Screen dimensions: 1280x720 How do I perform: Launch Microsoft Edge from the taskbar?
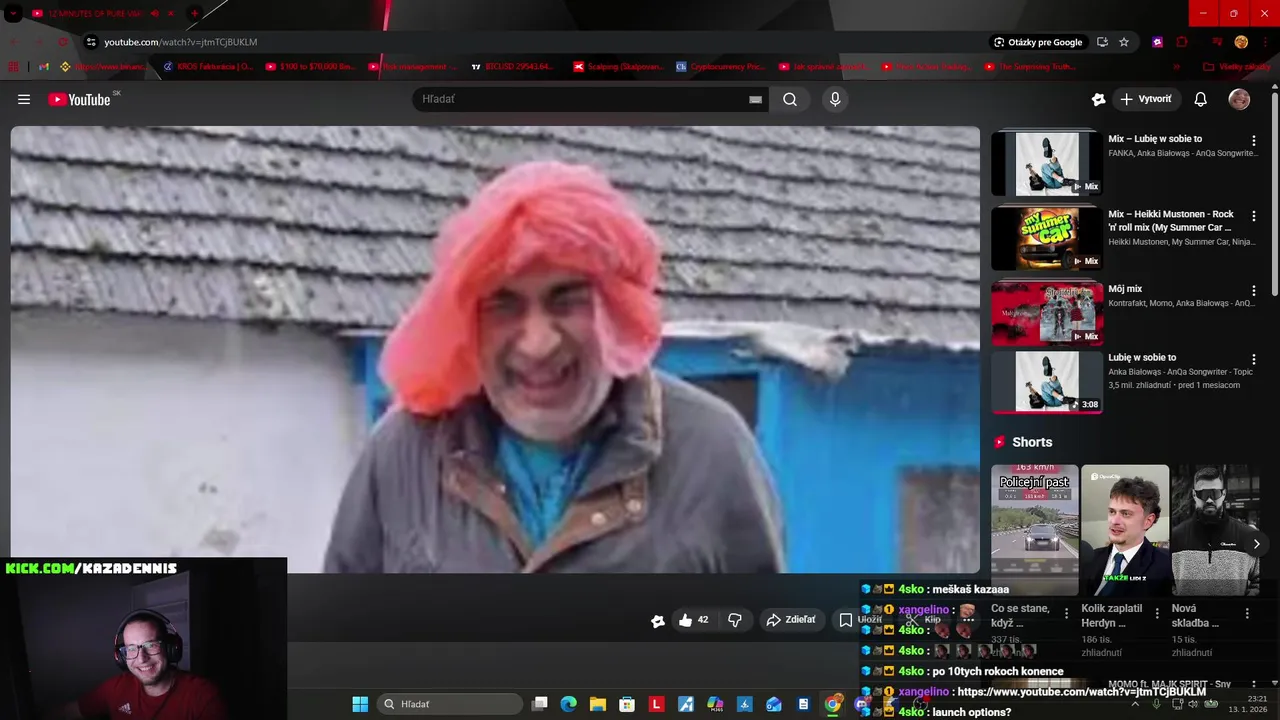[569, 704]
